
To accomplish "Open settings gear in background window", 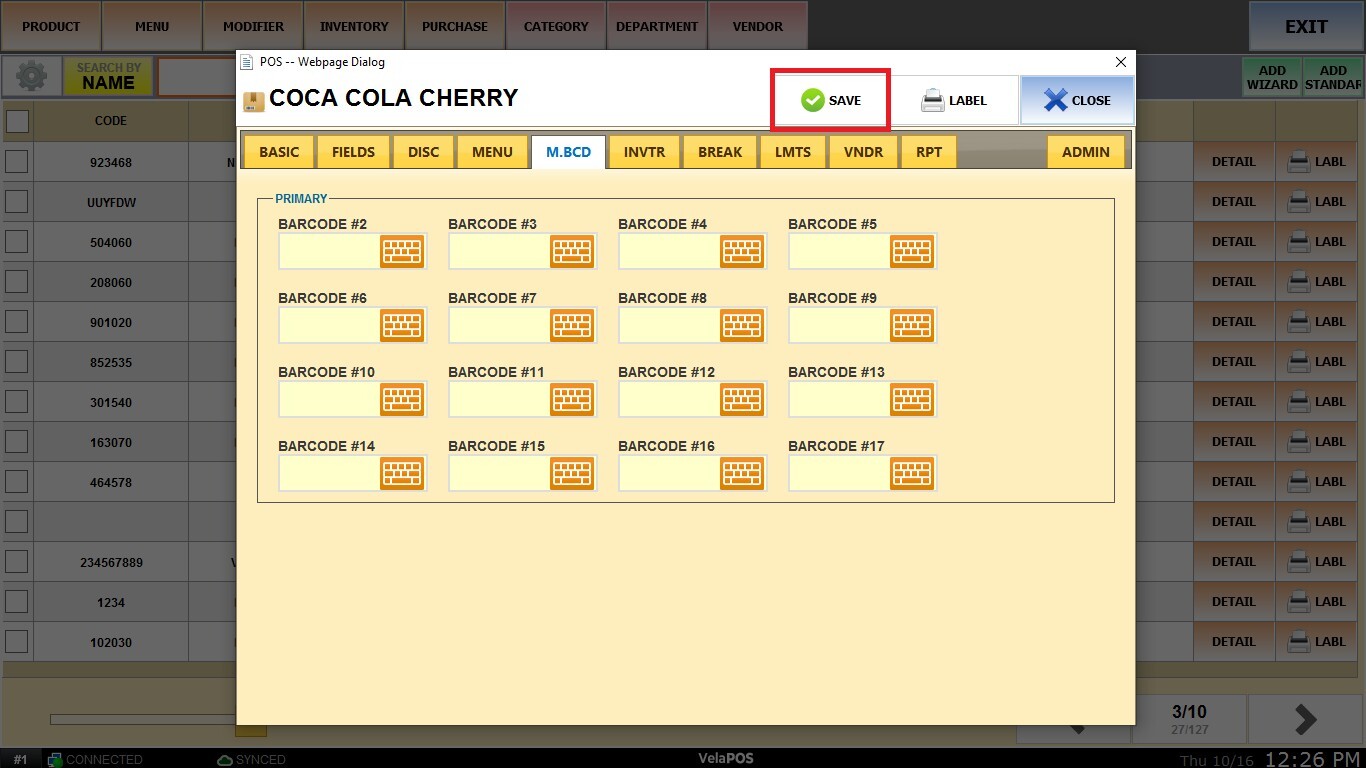I will click(31, 76).
